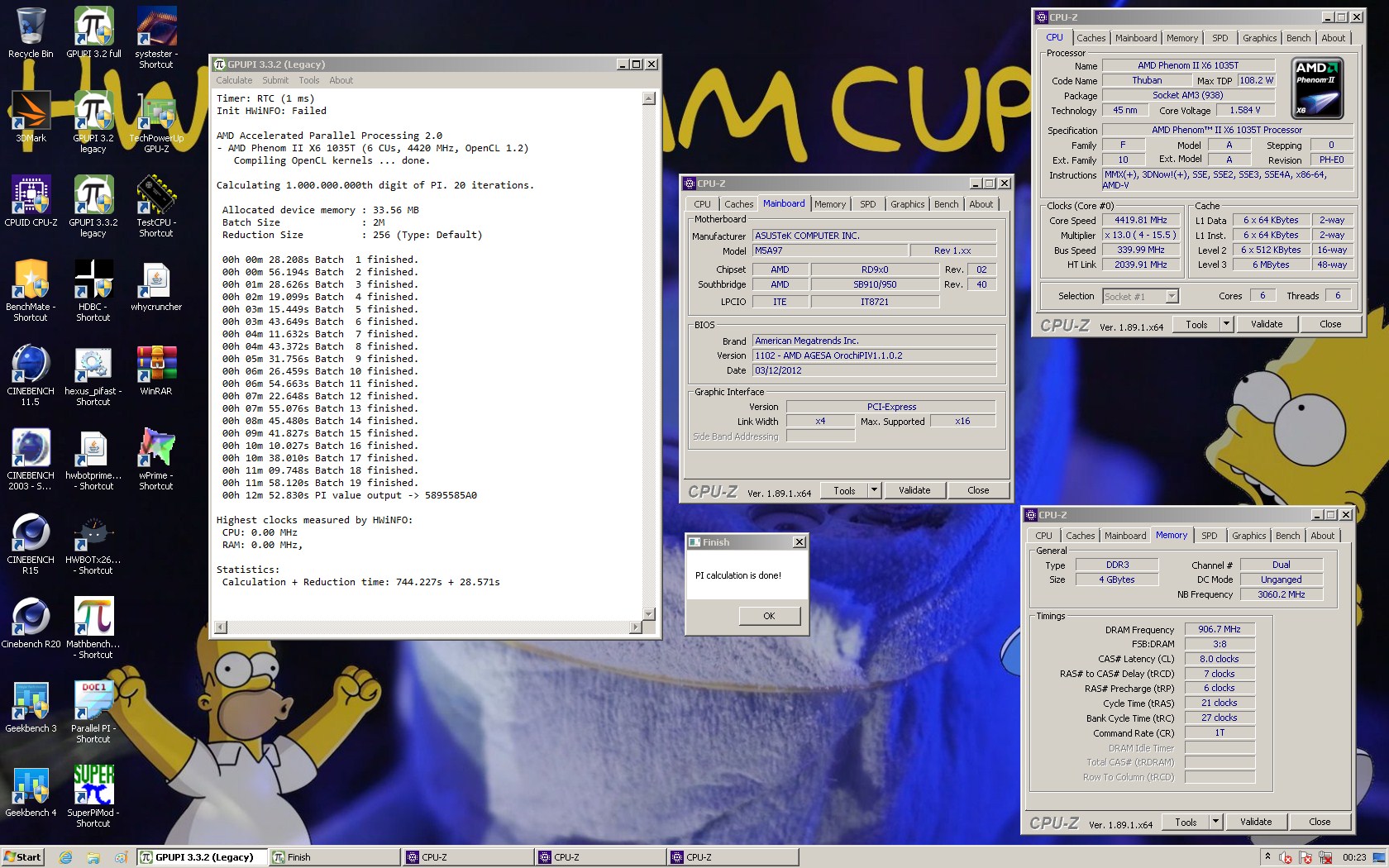Open the systester shortcut icon
1389x868 pixels.
coord(156,37)
